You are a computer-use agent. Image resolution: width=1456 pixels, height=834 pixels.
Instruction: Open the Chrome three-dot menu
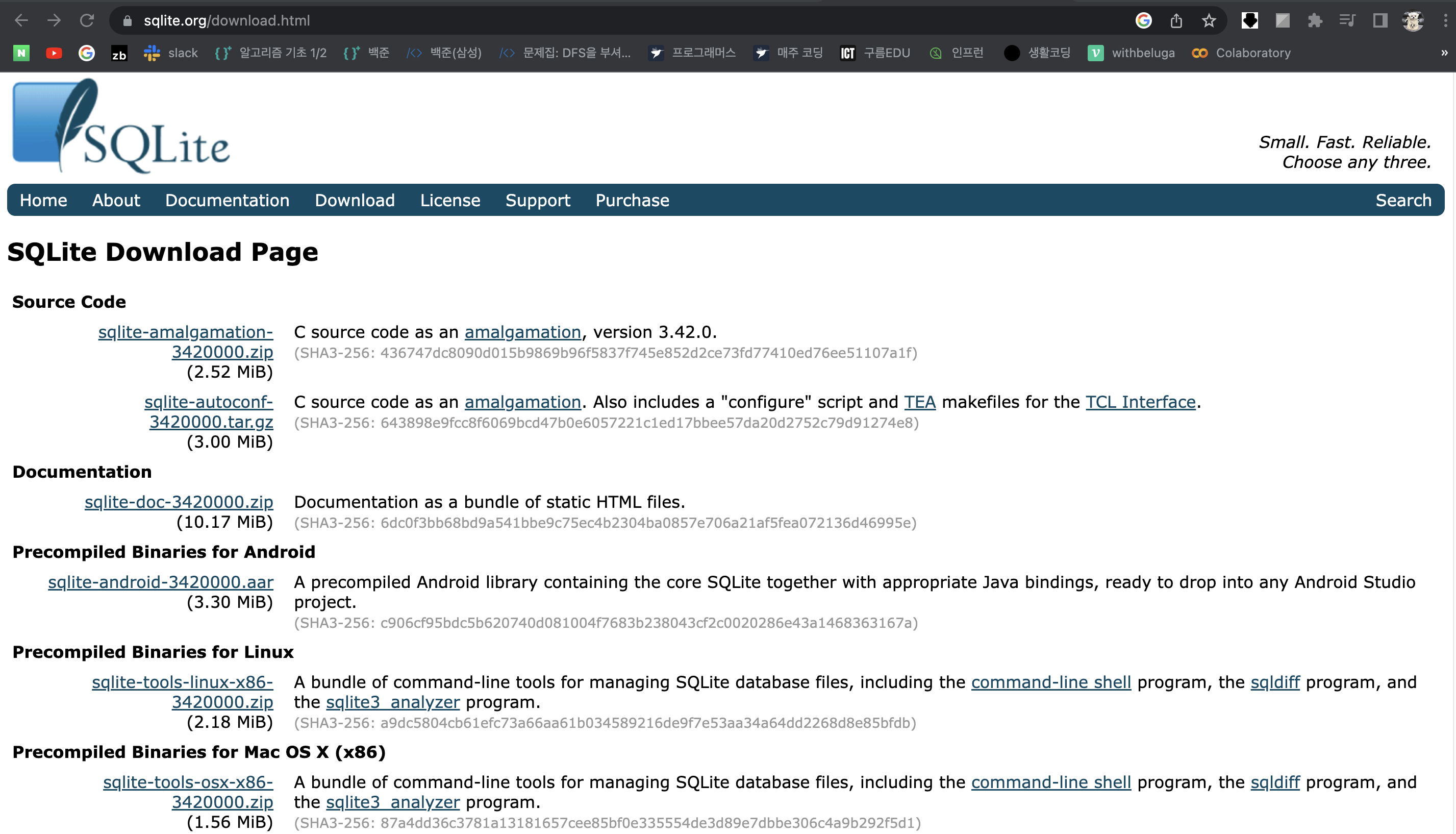click(1445, 20)
